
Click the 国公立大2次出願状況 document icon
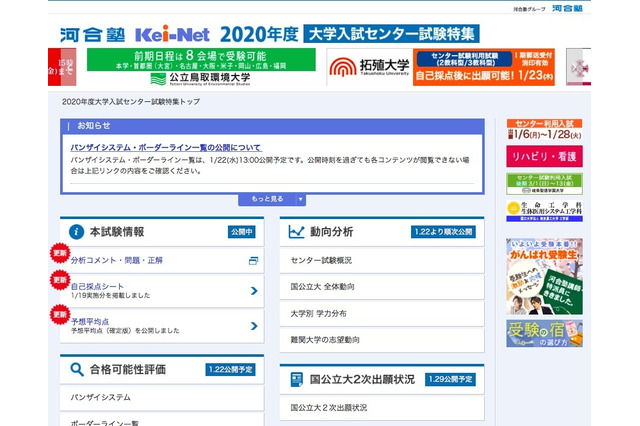tap(296, 379)
